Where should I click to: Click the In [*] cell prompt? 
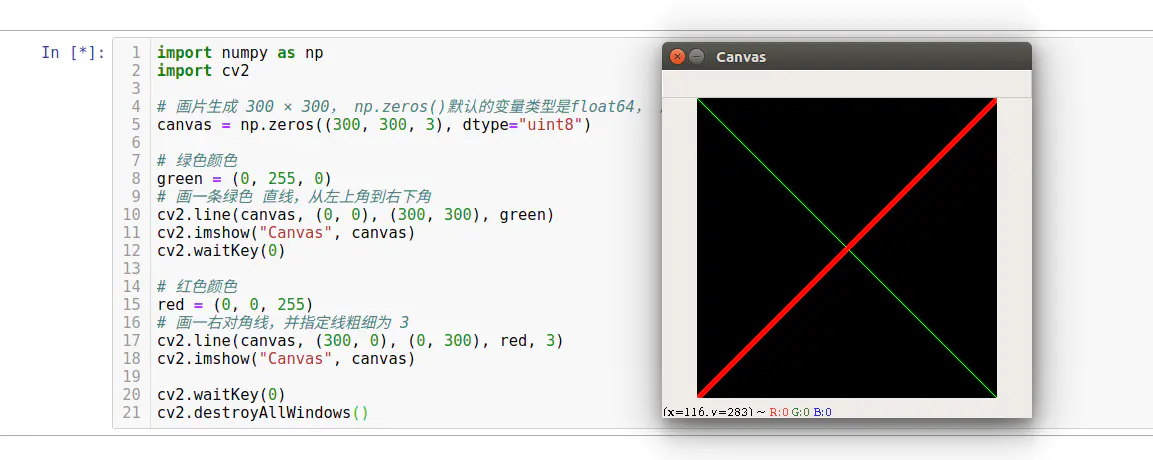[x=73, y=53]
